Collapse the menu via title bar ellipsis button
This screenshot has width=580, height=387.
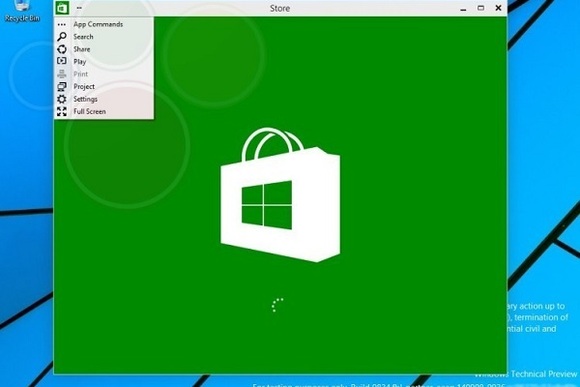coord(79,8)
